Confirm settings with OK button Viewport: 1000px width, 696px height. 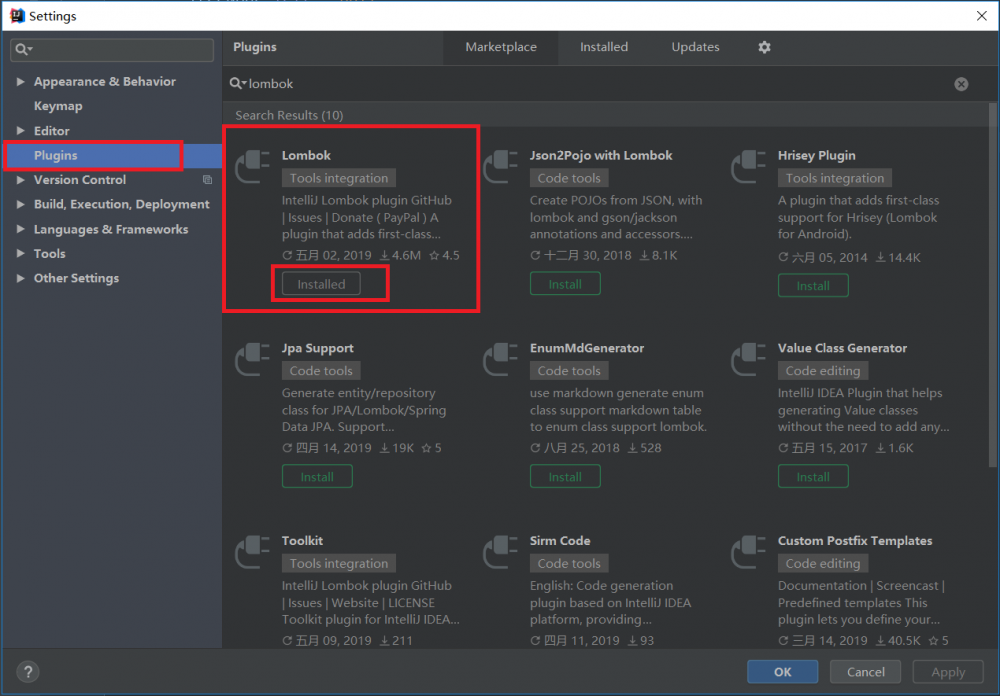coord(783,672)
